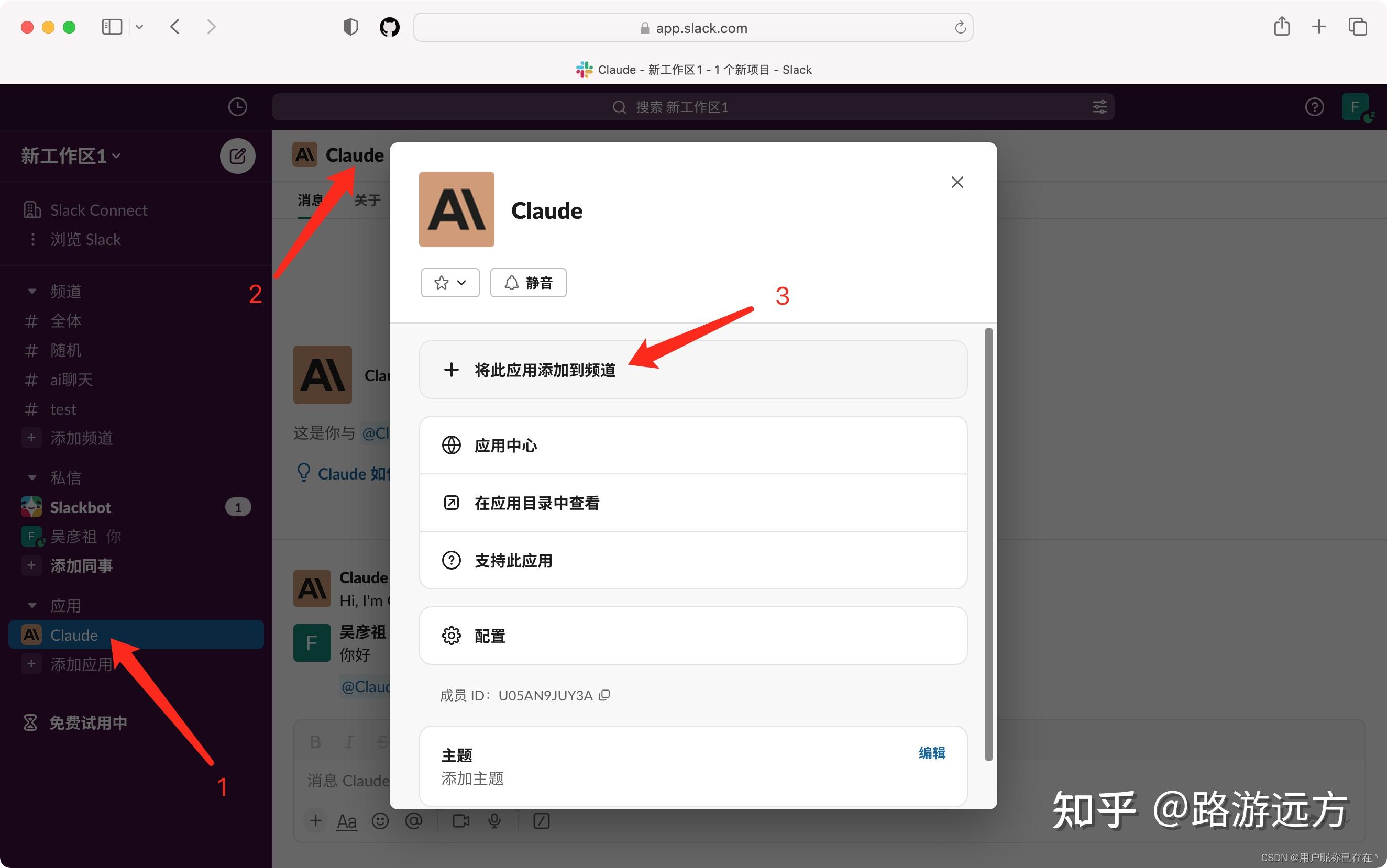Image resolution: width=1387 pixels, height=868 pixels.
Task: Click the help question mark icon
Action: click(1314, 107)
